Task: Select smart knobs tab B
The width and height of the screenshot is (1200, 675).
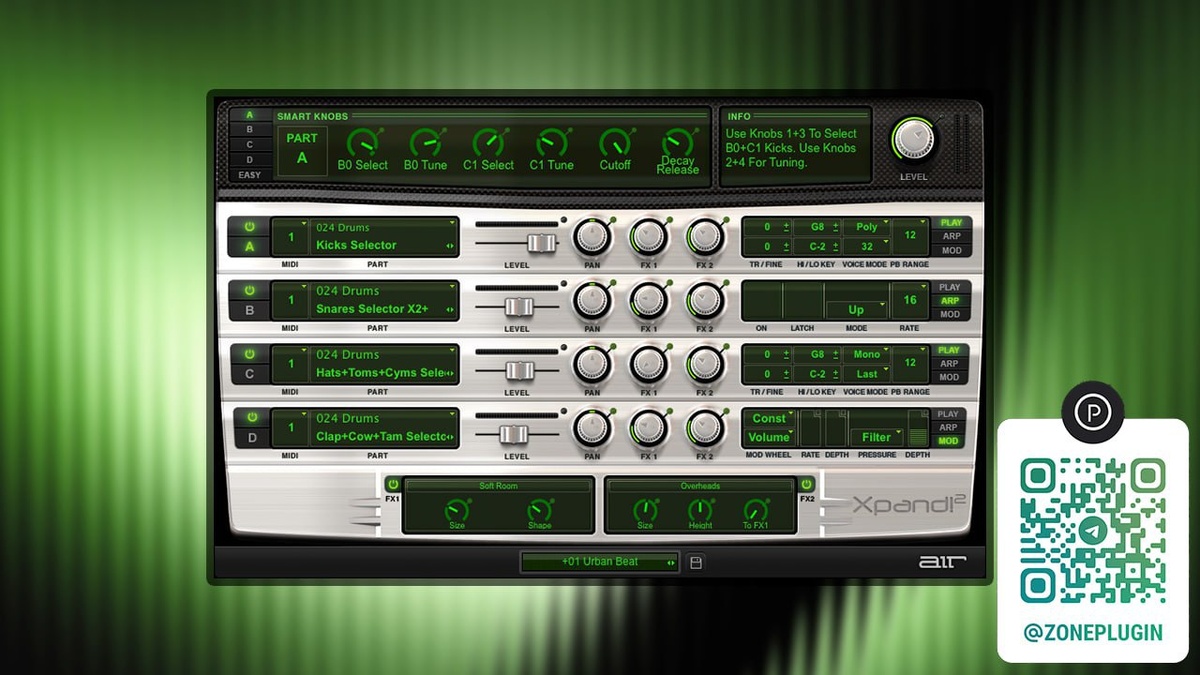Action: point(249,130)
